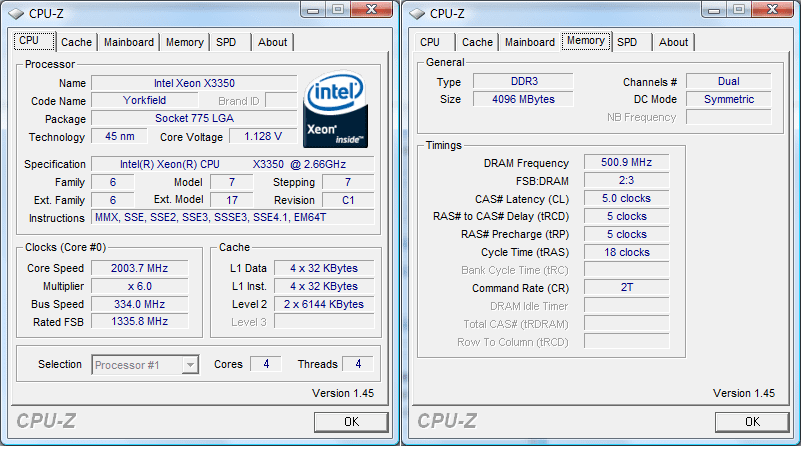Select Mainboard tab in right window
This screenshot has width=807, height=449.
530,42
